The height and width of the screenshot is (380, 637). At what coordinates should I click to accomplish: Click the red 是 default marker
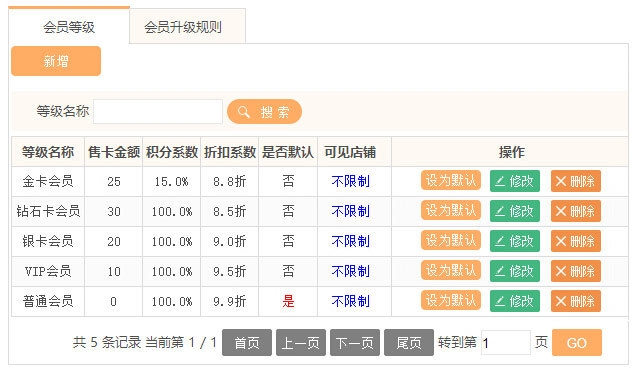coord(288,302)
